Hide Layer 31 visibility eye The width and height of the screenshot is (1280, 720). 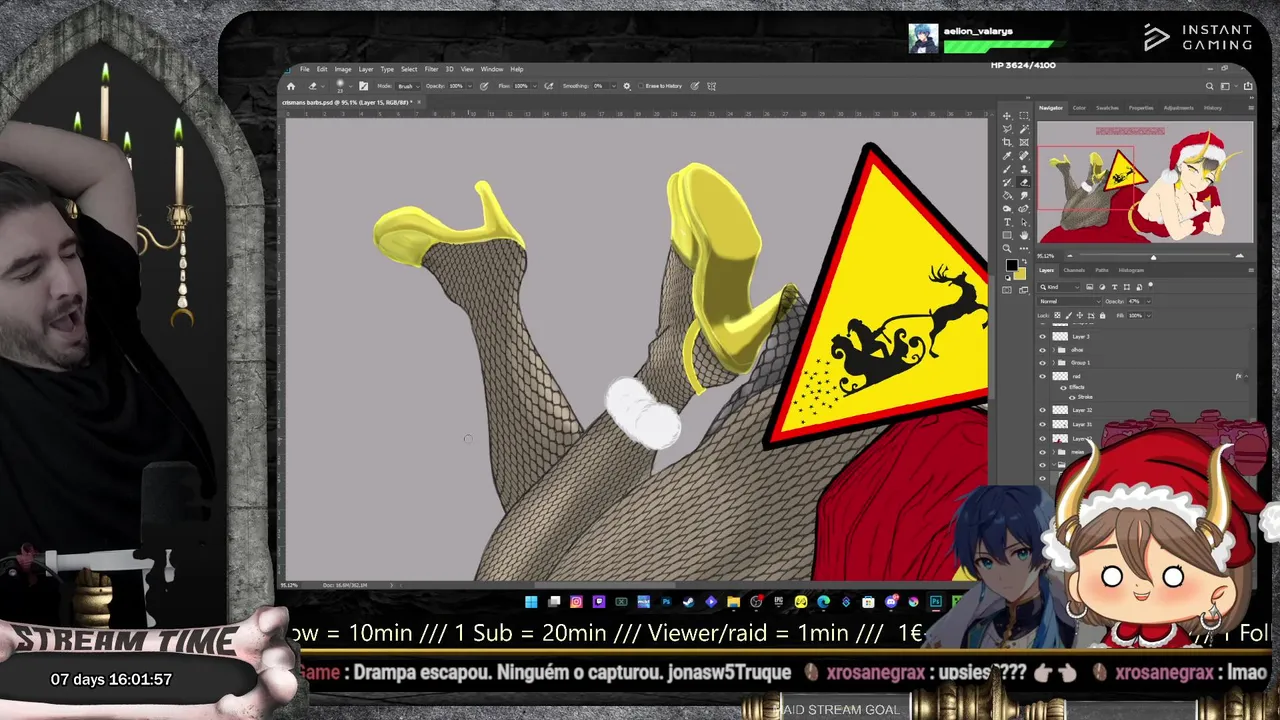(x=1042, y=424)
